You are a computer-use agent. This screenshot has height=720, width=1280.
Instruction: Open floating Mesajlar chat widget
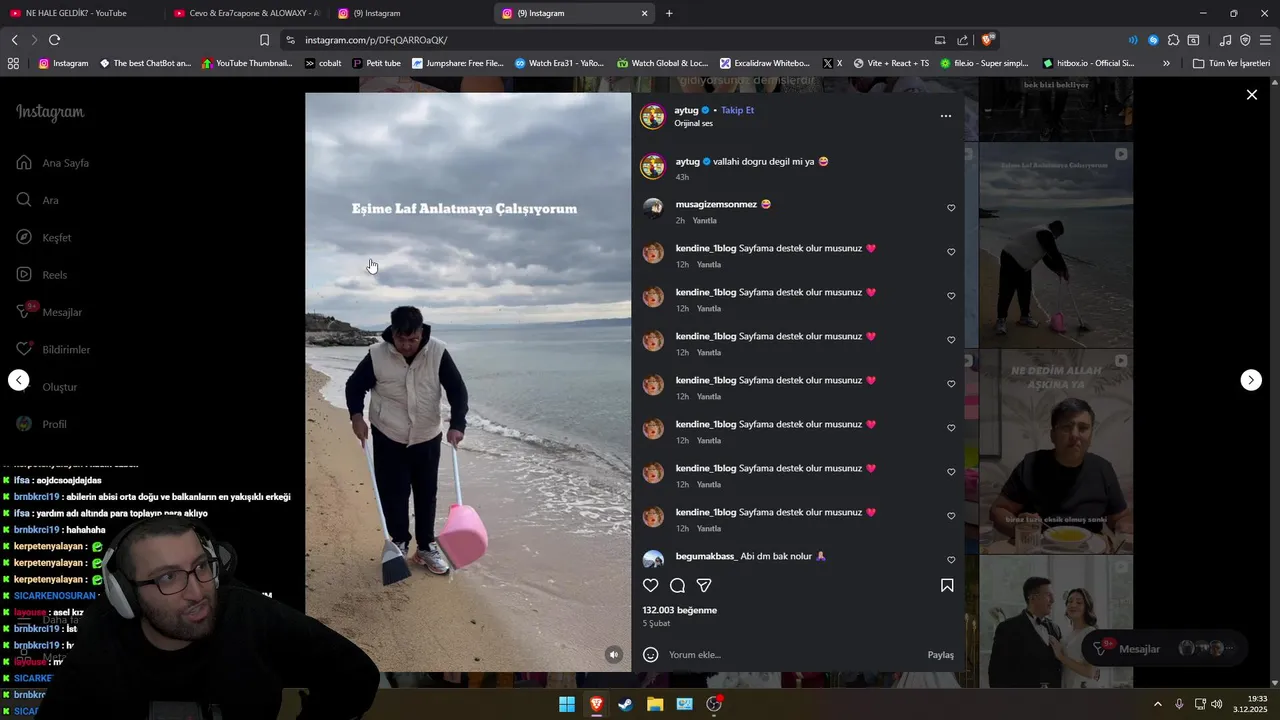1164,648
